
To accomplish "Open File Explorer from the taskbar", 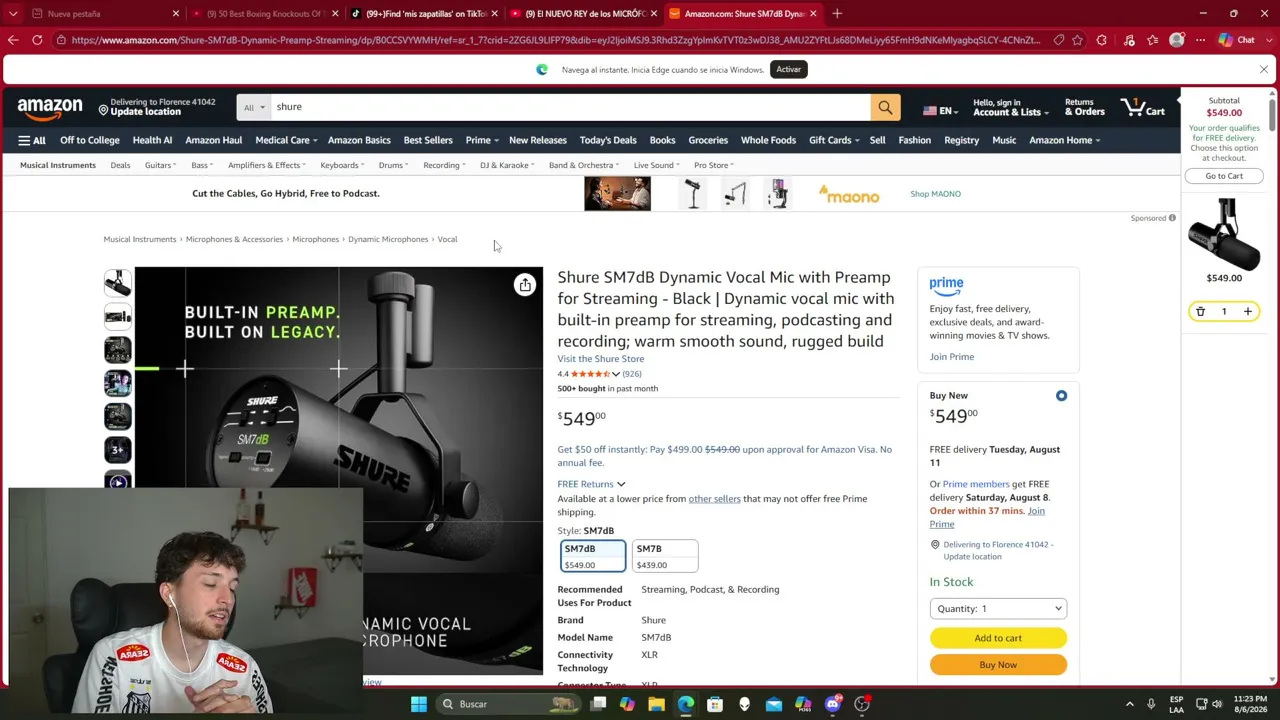I will pos(656,704).
